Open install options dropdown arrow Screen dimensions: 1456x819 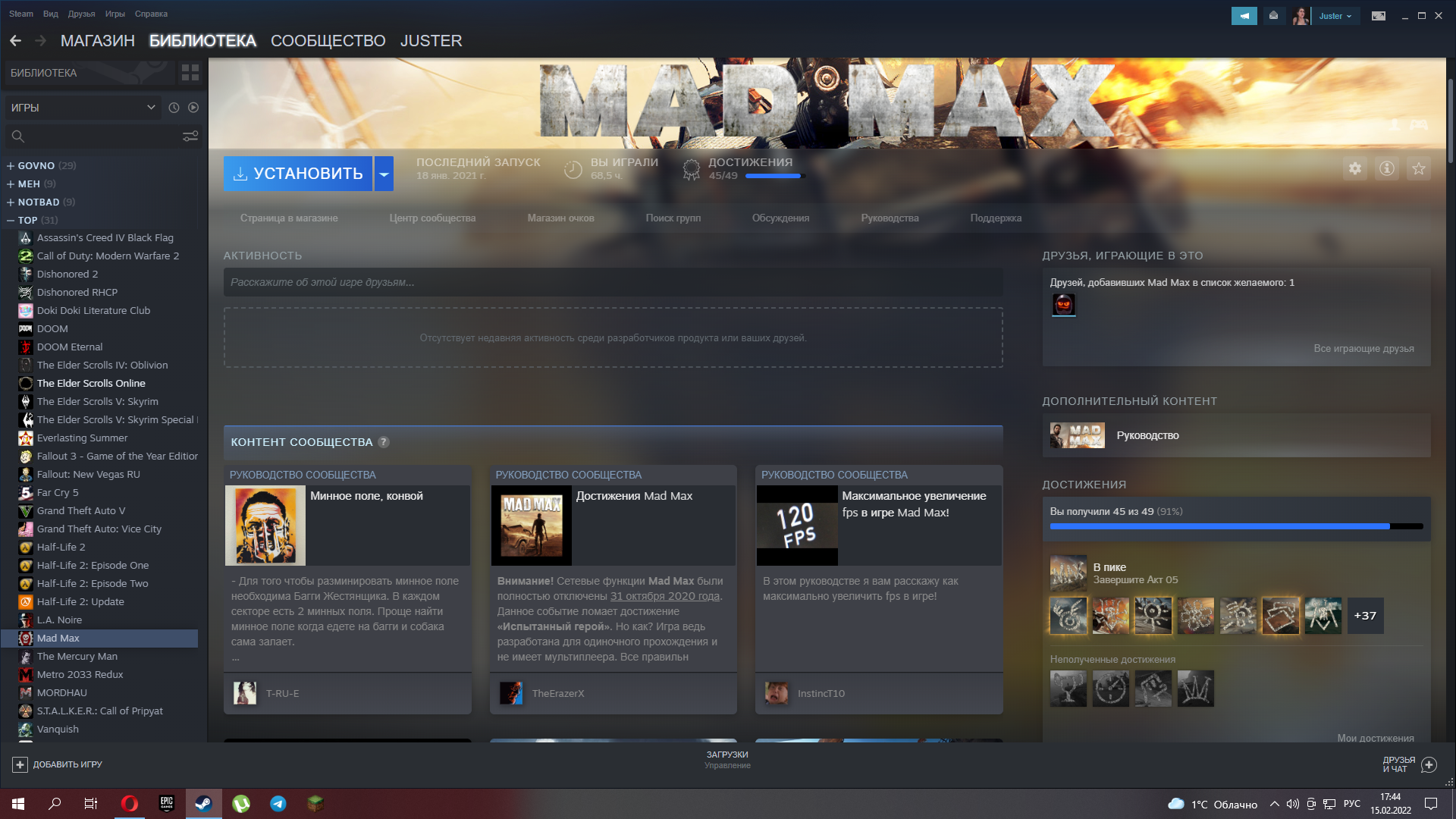click(384, 174)
